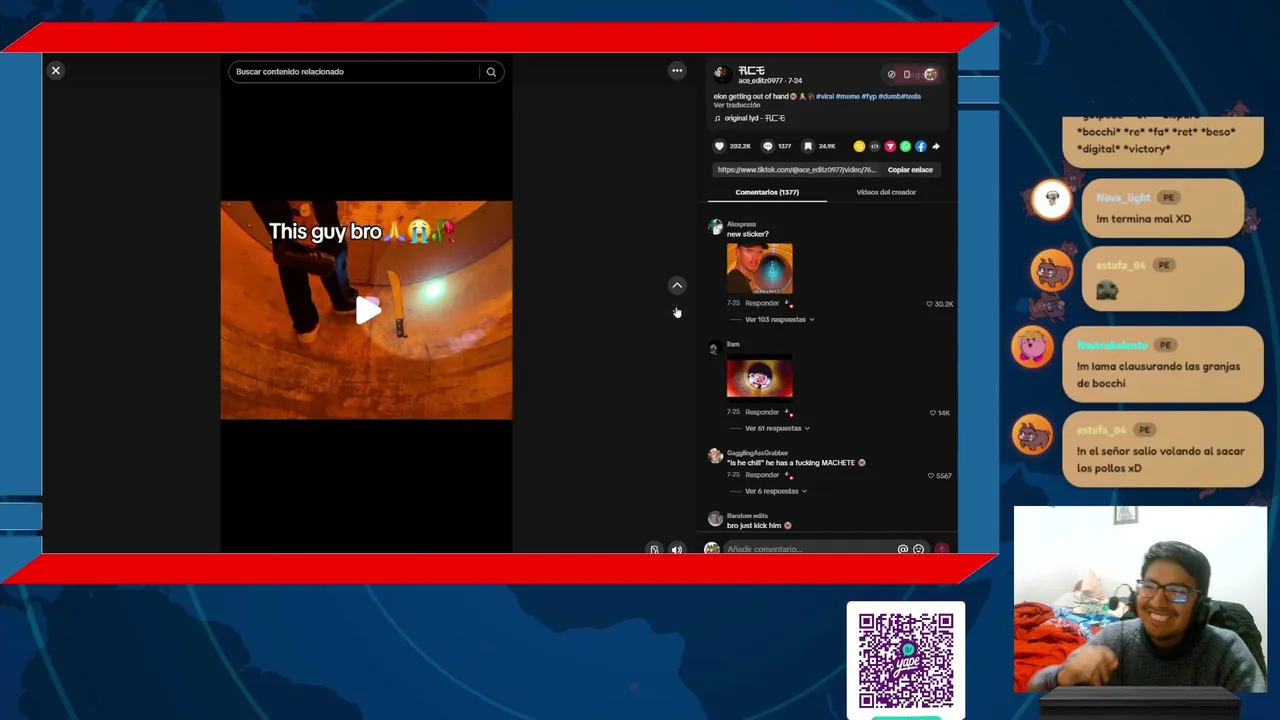Click Copiar enlace button
1280x720 pixels.
pos(910,170)
